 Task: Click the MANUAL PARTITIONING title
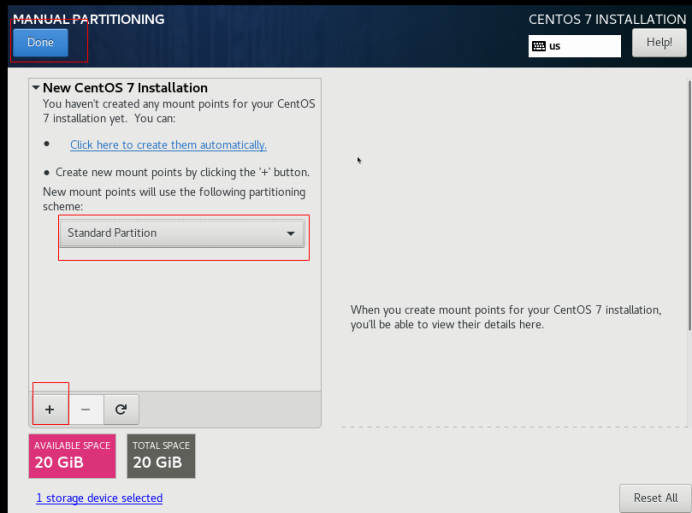[x=88, y=19]
